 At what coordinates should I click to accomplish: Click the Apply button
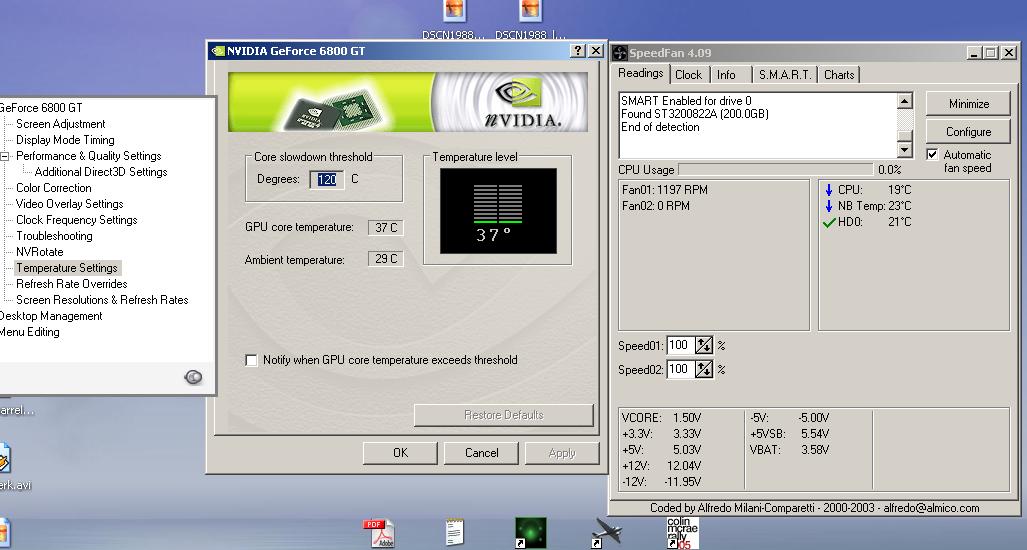[562, 453]
